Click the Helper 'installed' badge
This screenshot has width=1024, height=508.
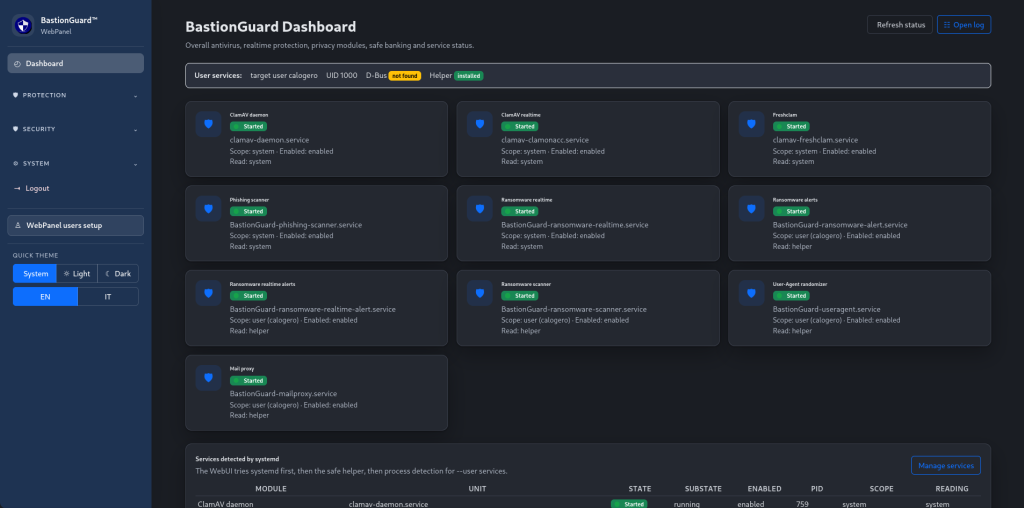click(469, 76)
